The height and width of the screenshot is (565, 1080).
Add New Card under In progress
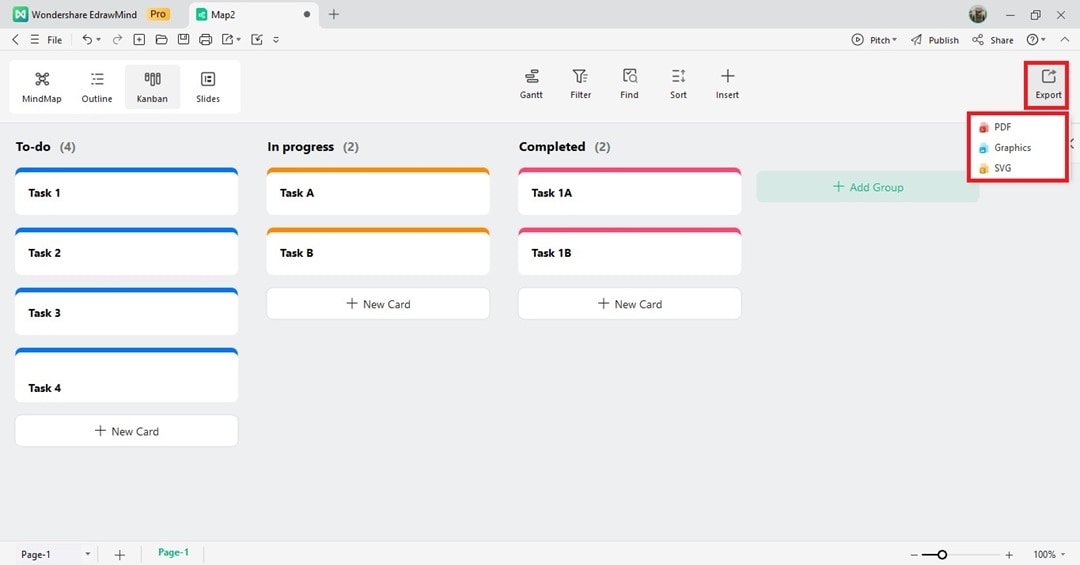click(x=378, y=304)
